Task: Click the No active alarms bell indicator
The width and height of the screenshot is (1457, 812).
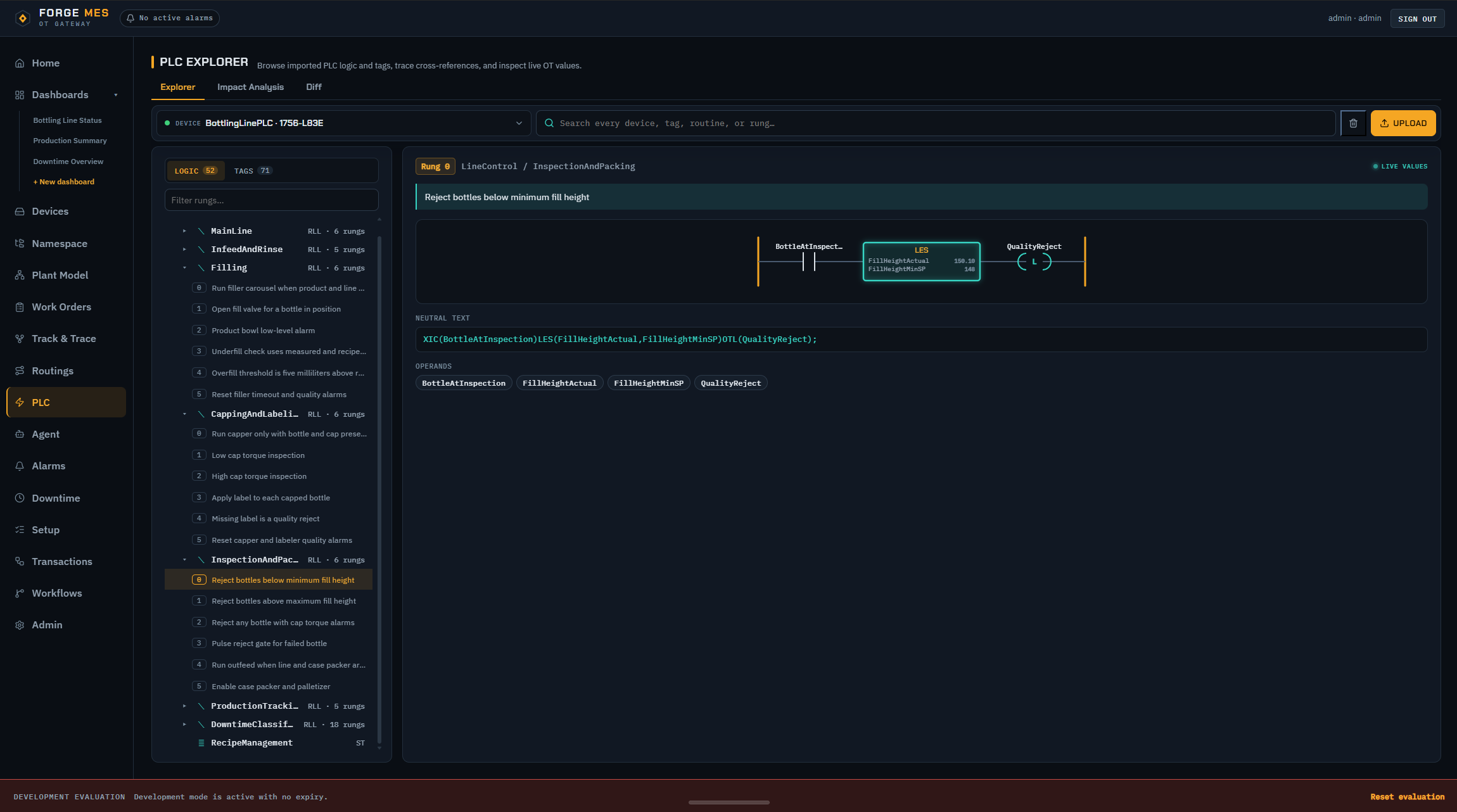Action: coord(170,18)
